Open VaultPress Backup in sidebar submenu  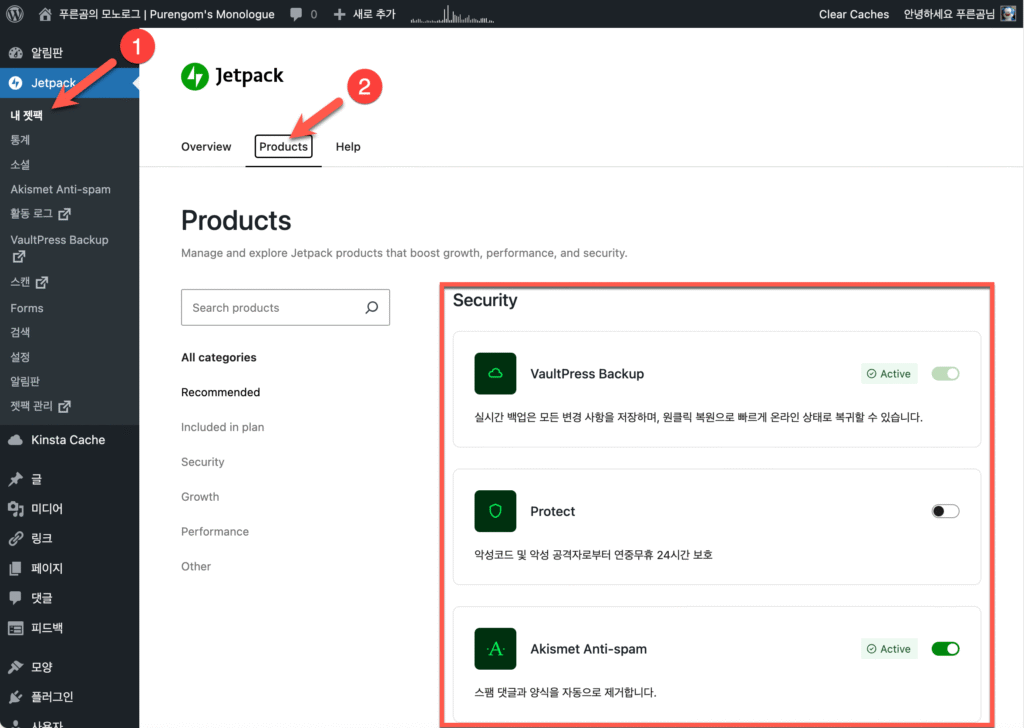[59, 240]
